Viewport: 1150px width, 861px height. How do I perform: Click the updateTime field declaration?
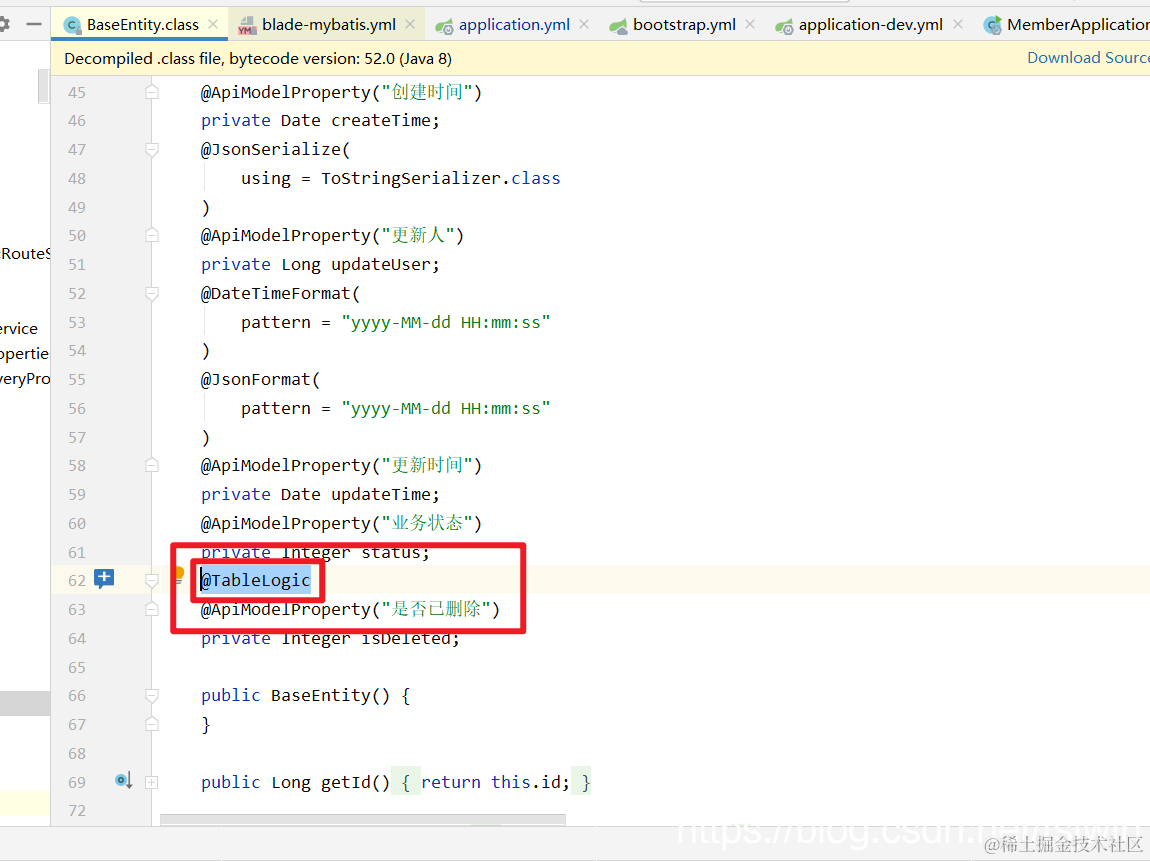(x=321, y=494)
